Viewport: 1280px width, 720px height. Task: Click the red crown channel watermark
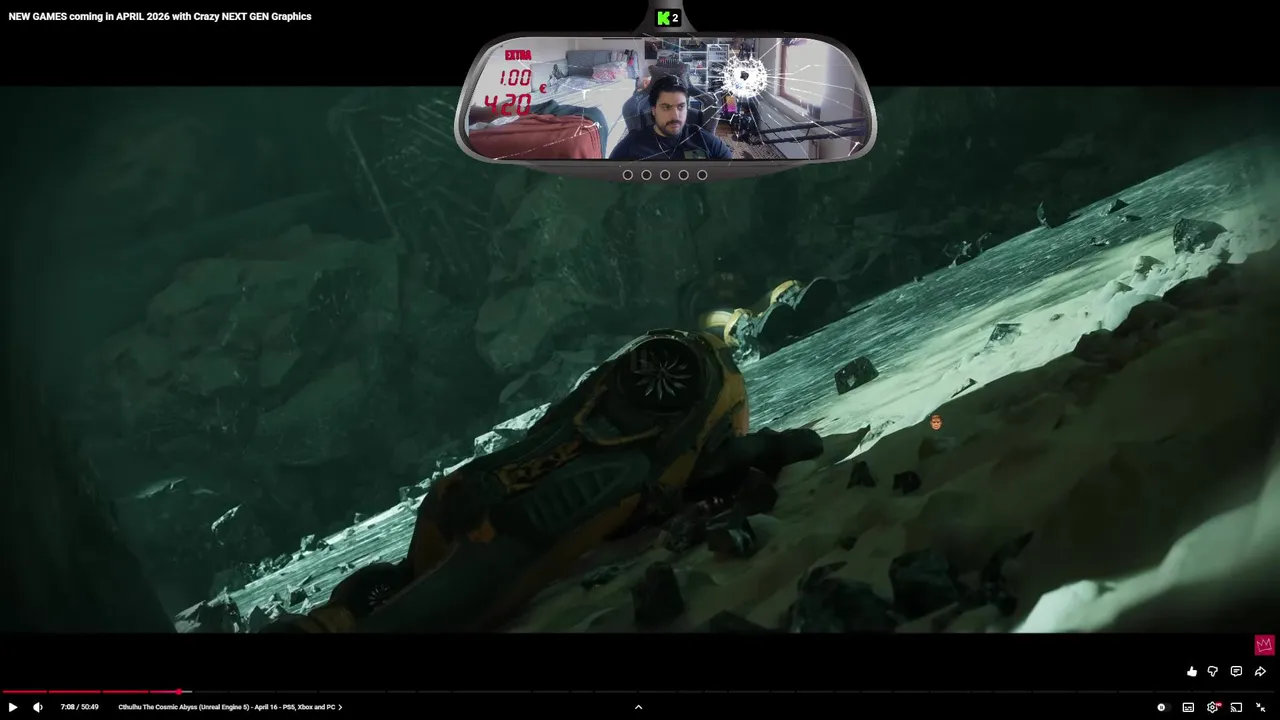pos(1264,645)
